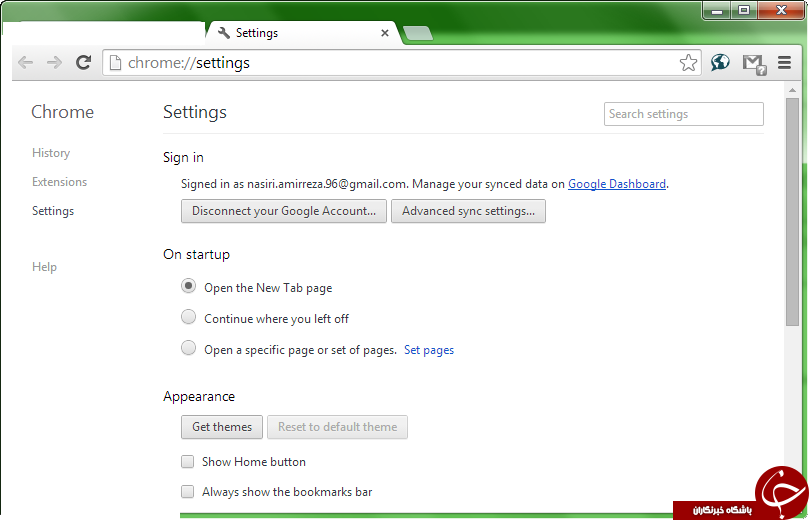Click the Search settings field

pyautogui.click(x=684, y=114)
